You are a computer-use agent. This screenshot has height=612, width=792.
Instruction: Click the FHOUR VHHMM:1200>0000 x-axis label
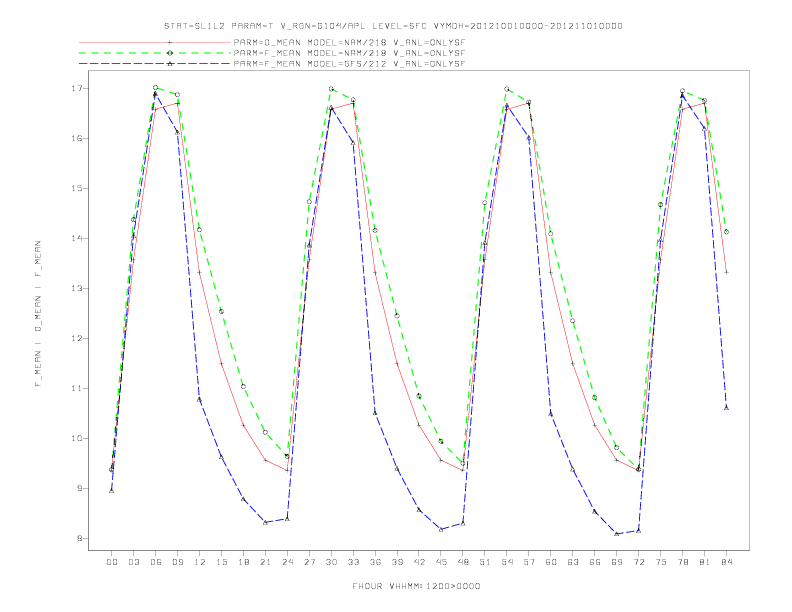[416, 586]
